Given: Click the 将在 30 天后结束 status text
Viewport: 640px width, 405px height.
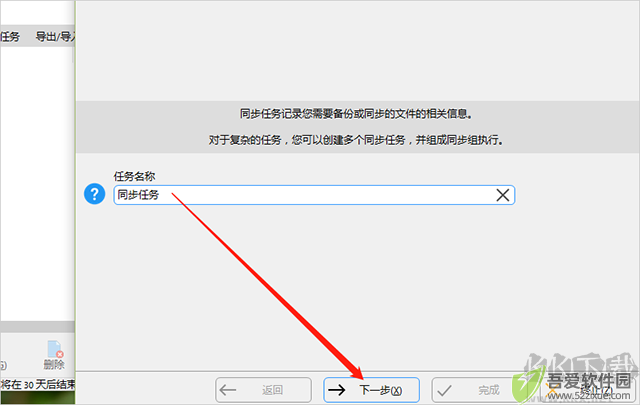Looking at the screenshot, I should 38,384.
